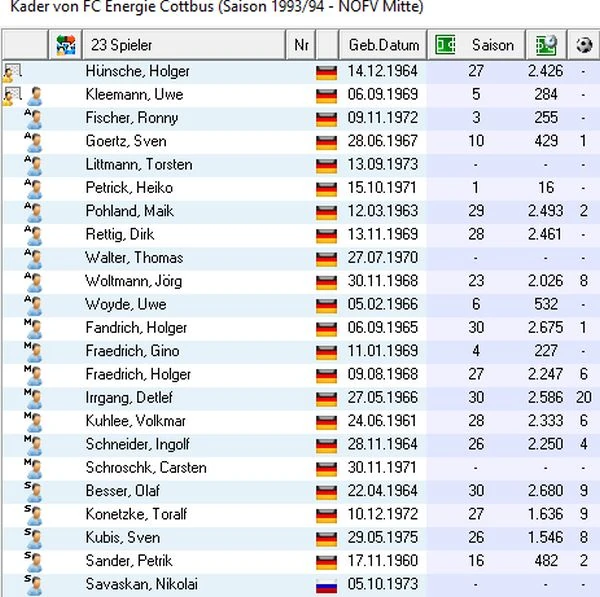Sort by the green pitch appearances header icon
This screenshot has height=597, width=600.
445,45
